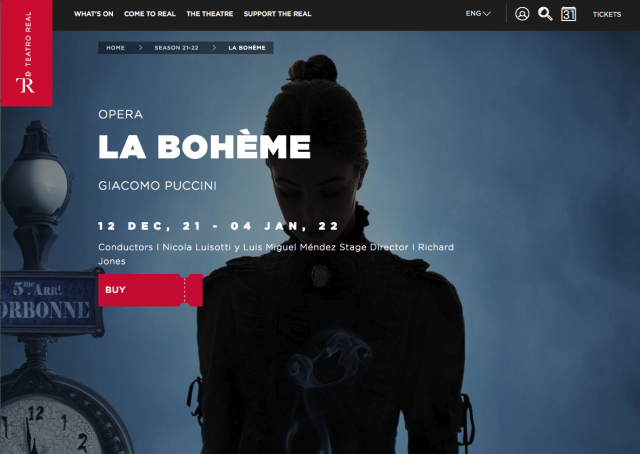Image resolution: width=640 pixels, height=454 pixels.
Task: Open the calendar icon showing 31
Action: click(568, 14)
